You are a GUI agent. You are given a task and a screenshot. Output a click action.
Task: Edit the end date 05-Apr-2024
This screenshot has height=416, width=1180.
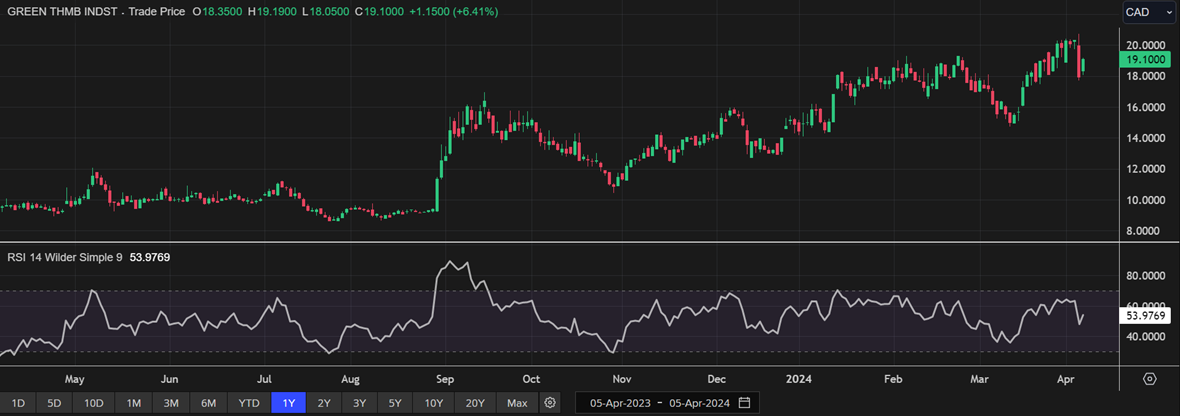pos(698,402)
